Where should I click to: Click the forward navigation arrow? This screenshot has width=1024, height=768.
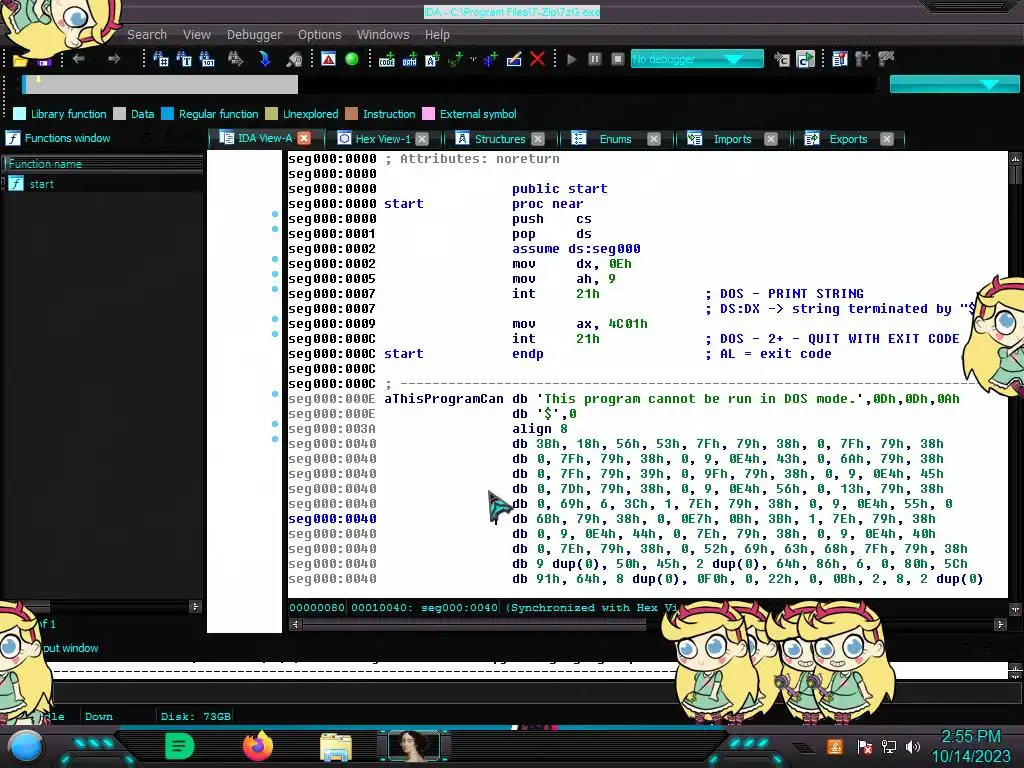point(114,59)
